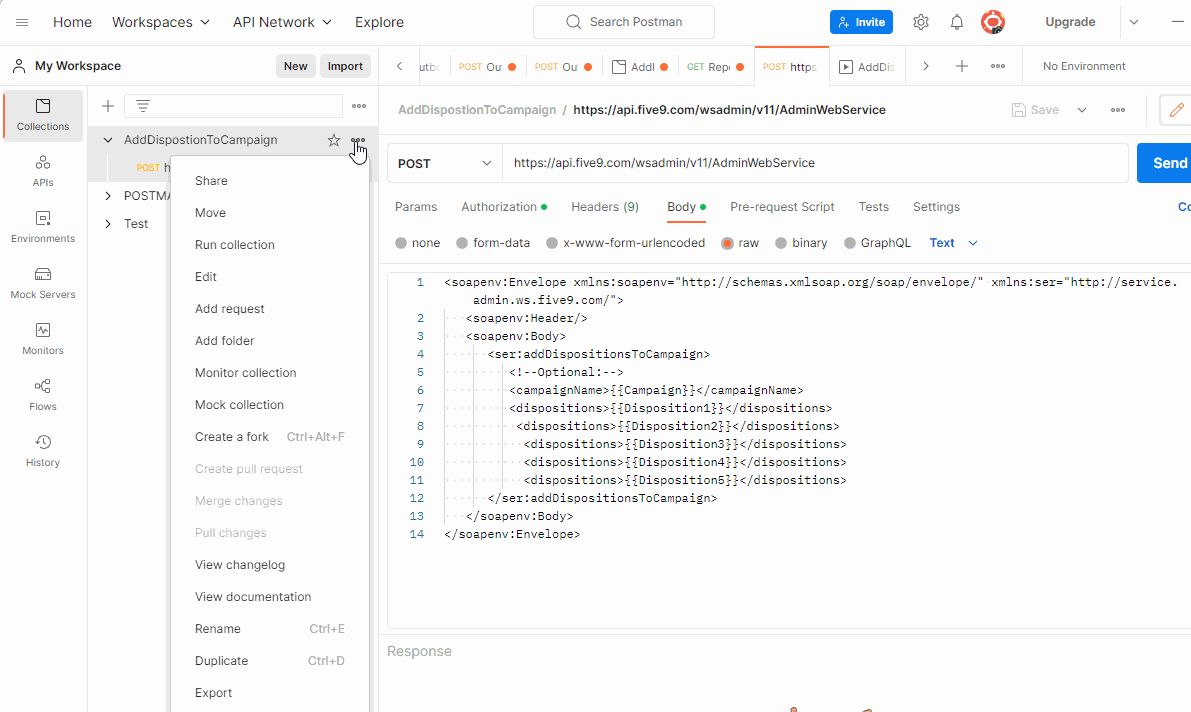The height and width of the screenshot is (712, 1191).
Task: Open the dropdown chevron next to Upgrade
Action: (1134, 22)
